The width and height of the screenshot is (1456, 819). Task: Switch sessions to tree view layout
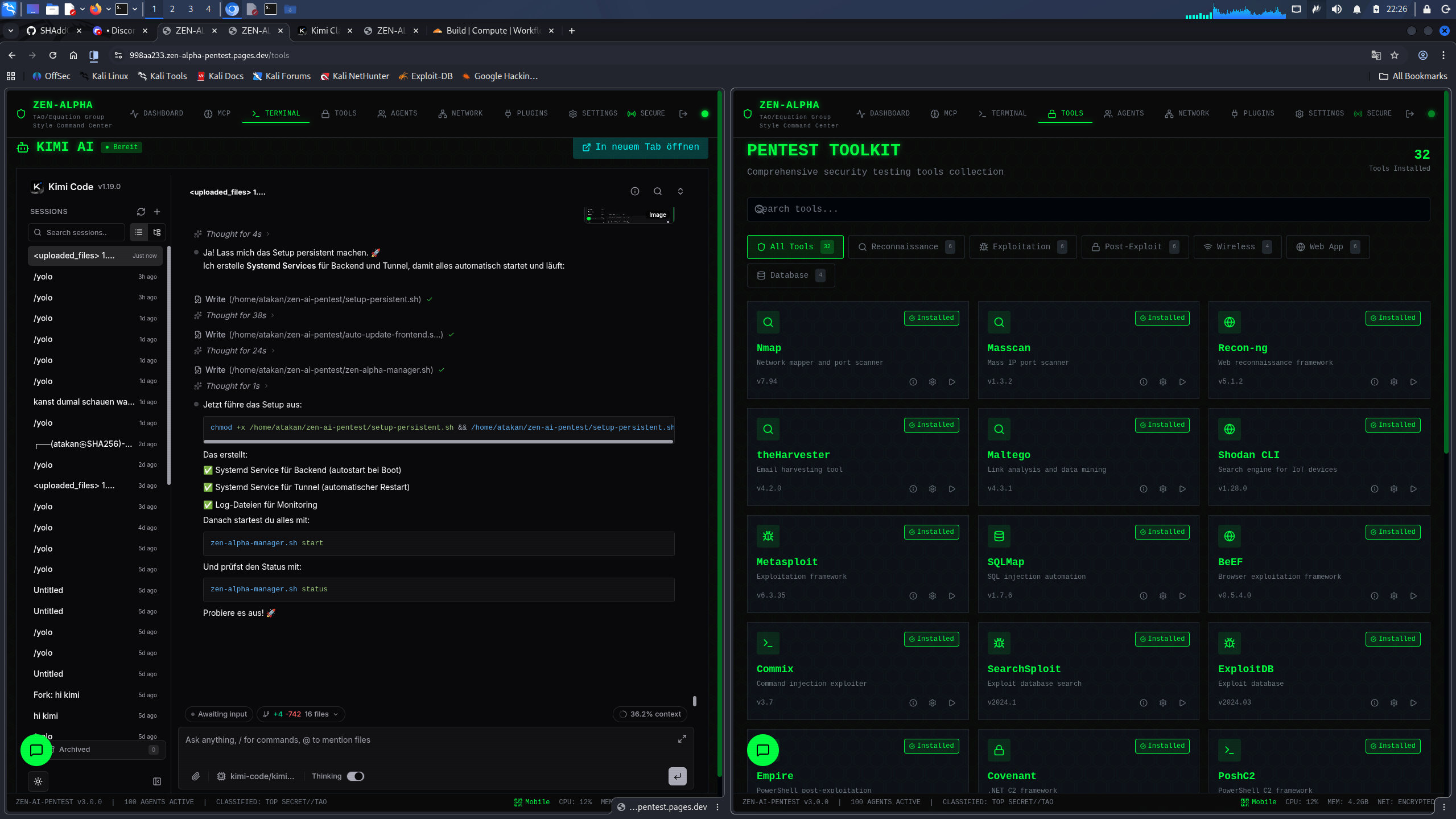coord(156,232)
